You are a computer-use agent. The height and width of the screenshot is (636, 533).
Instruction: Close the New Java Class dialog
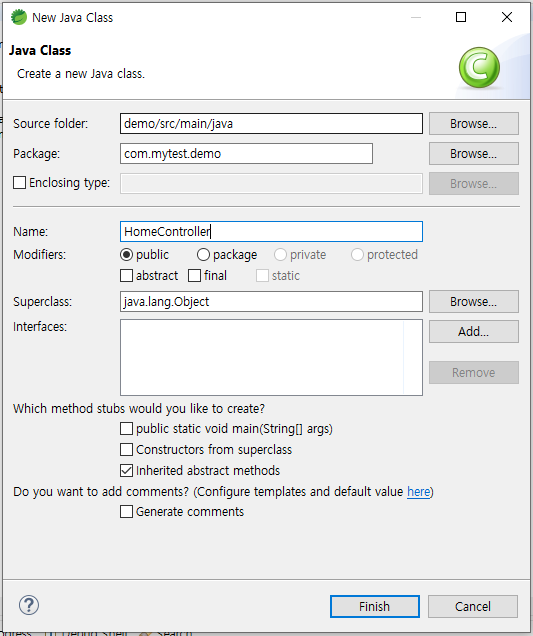pyautogui.click(x=507, y=17)
